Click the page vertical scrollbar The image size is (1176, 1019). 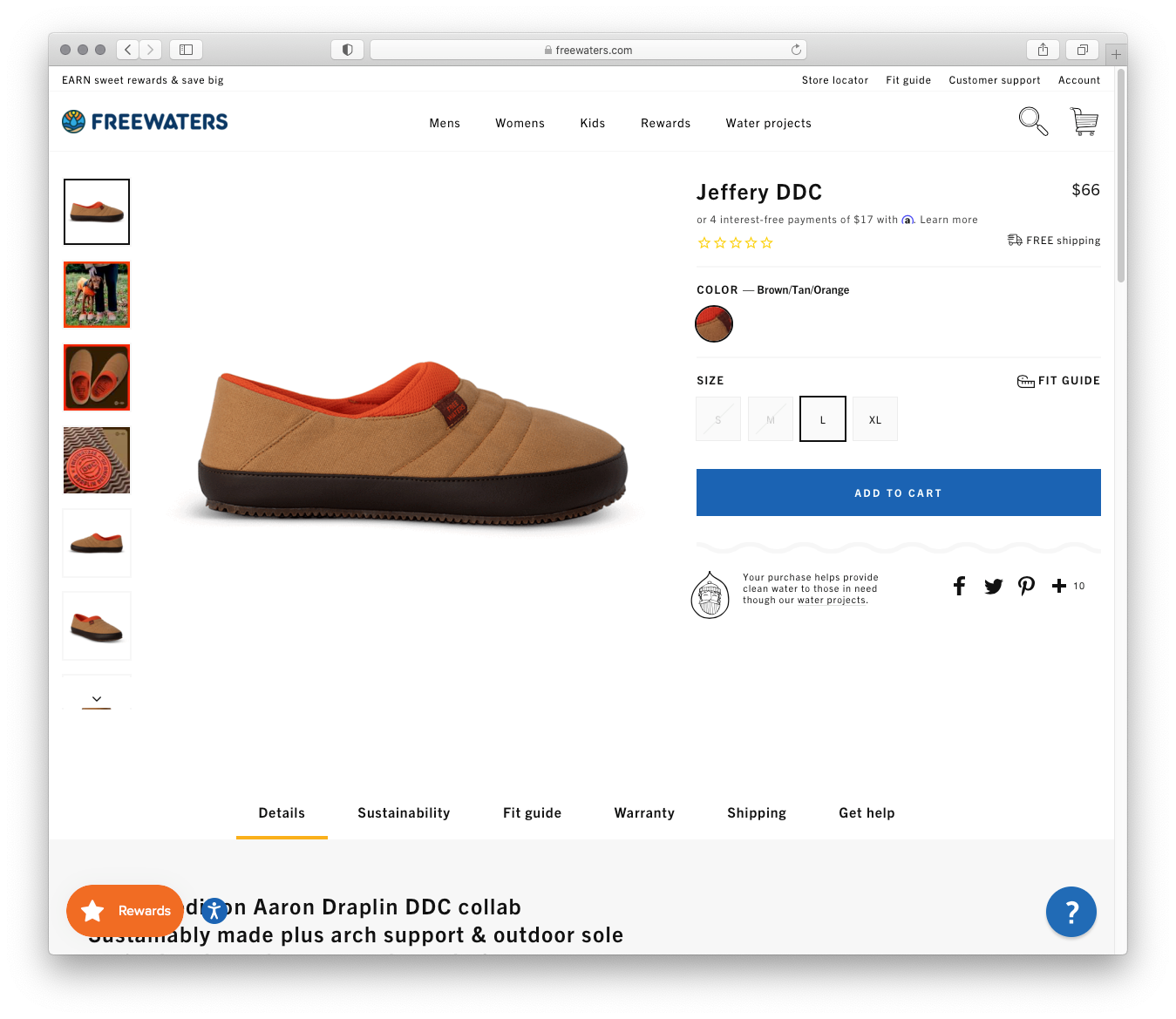pyautogui.click(x=1121, y=175)
